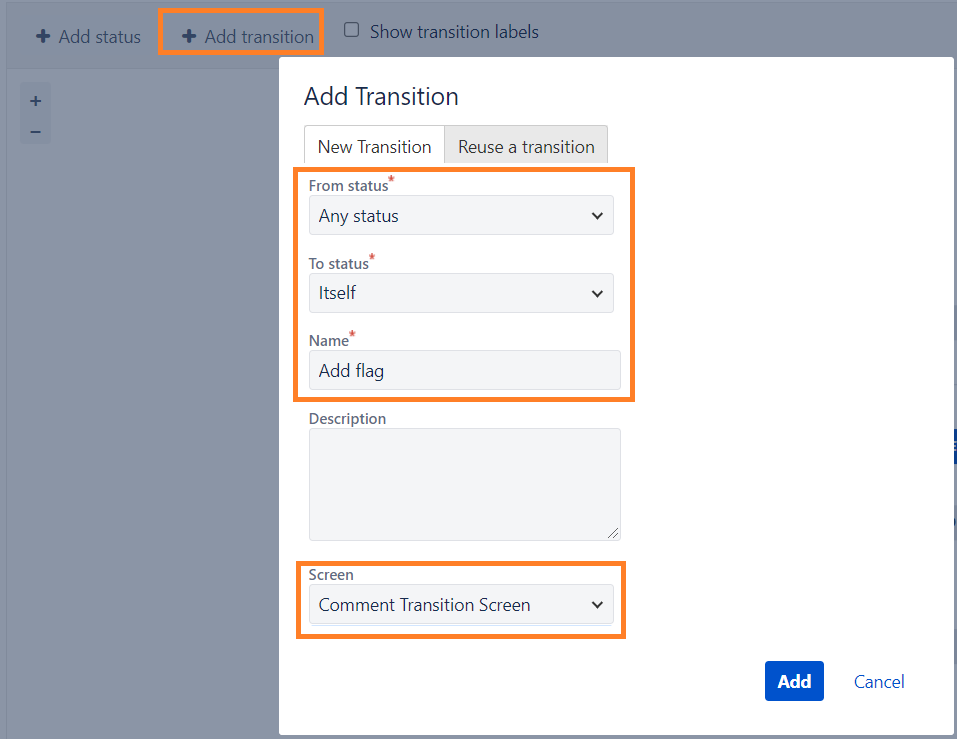Click the blue Add button
Viewport: 957px width, 739px height.
(x=794, y=681)
